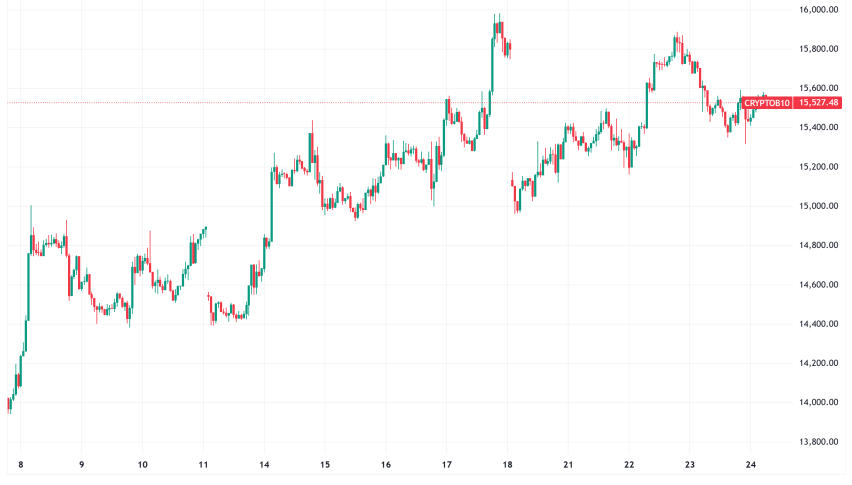Click date 11 on the time axis
Image resolution: width=852 pixels, height=485 pixels.
pos(203,465)
